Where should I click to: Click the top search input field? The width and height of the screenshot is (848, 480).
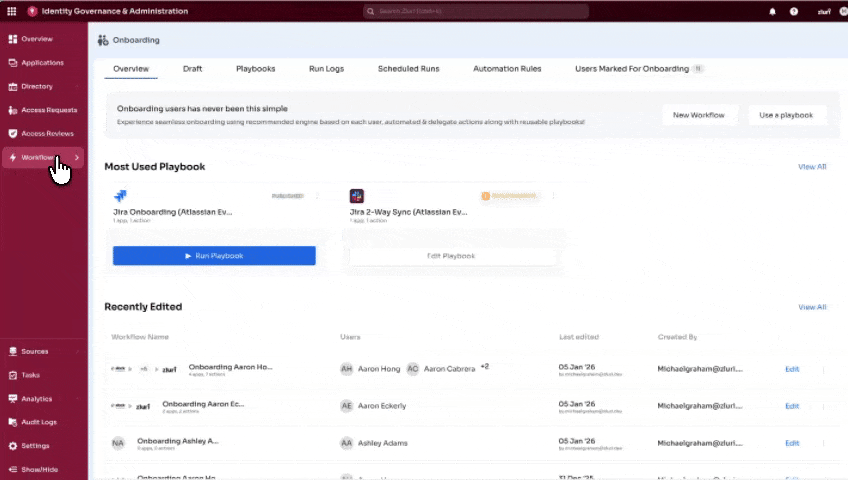tap(476, 11)
